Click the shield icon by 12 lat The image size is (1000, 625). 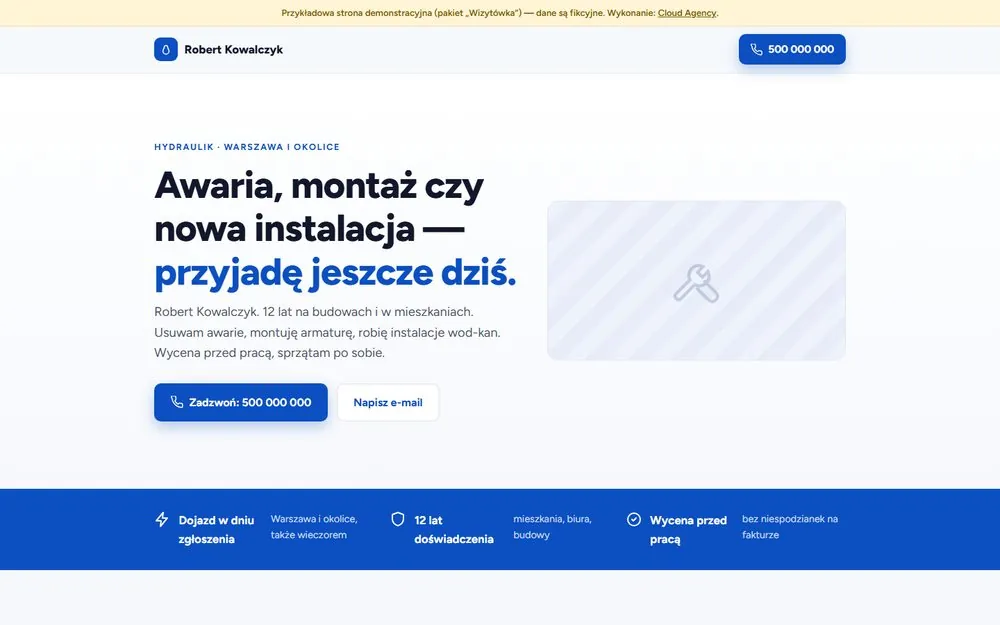[398, 519]
